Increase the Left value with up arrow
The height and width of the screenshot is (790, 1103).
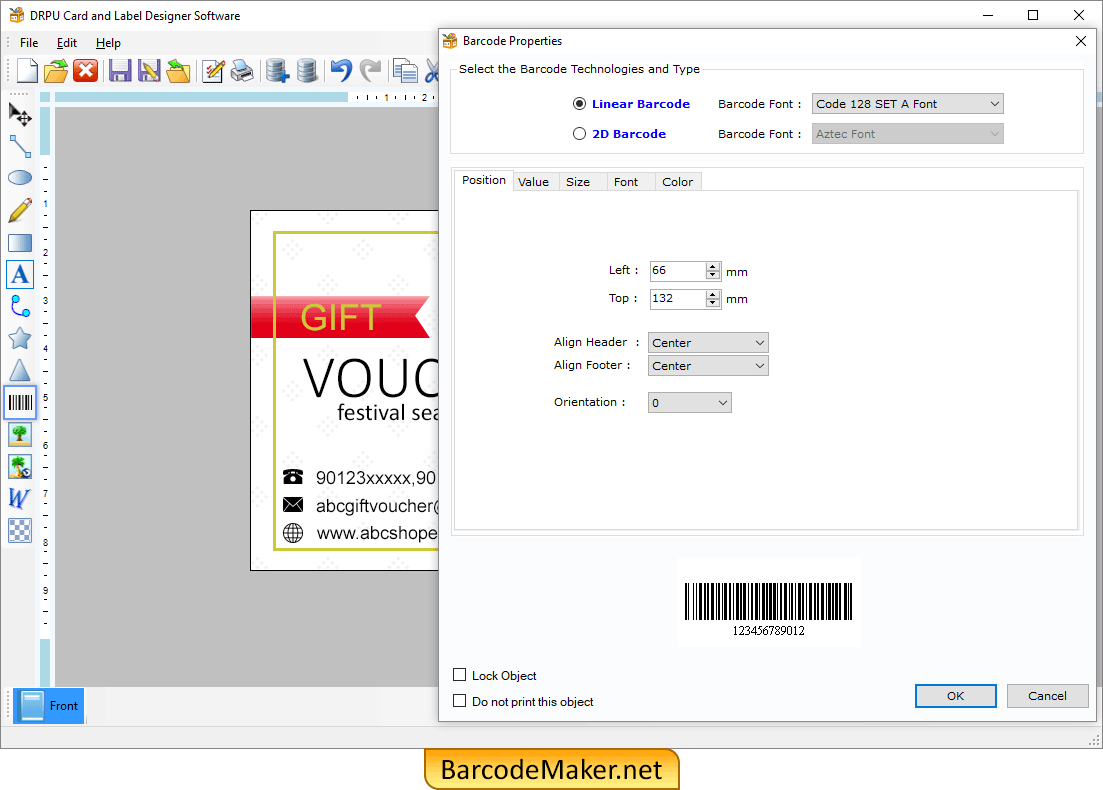713,267
